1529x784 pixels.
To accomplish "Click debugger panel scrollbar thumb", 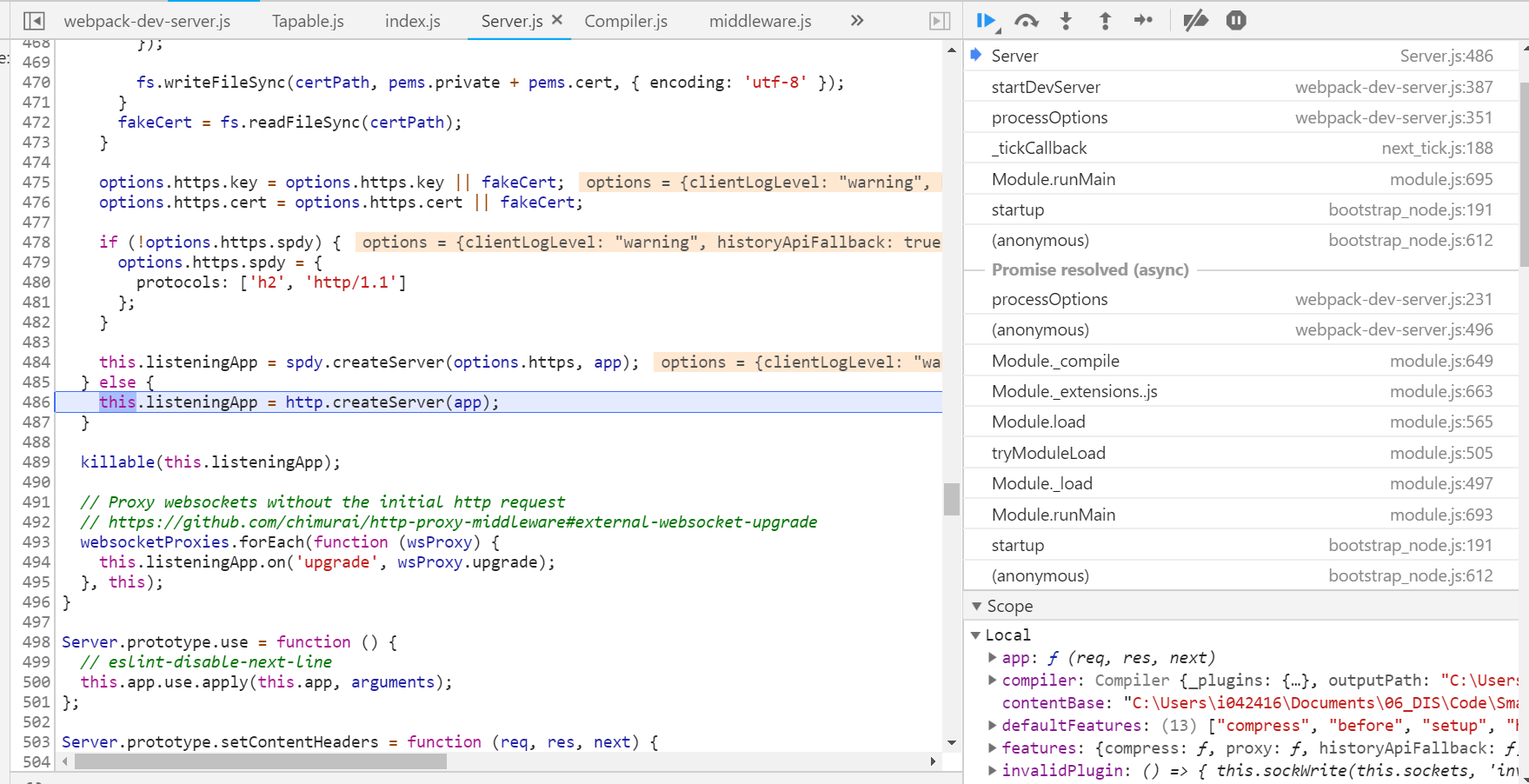I will coord(1524,174).
